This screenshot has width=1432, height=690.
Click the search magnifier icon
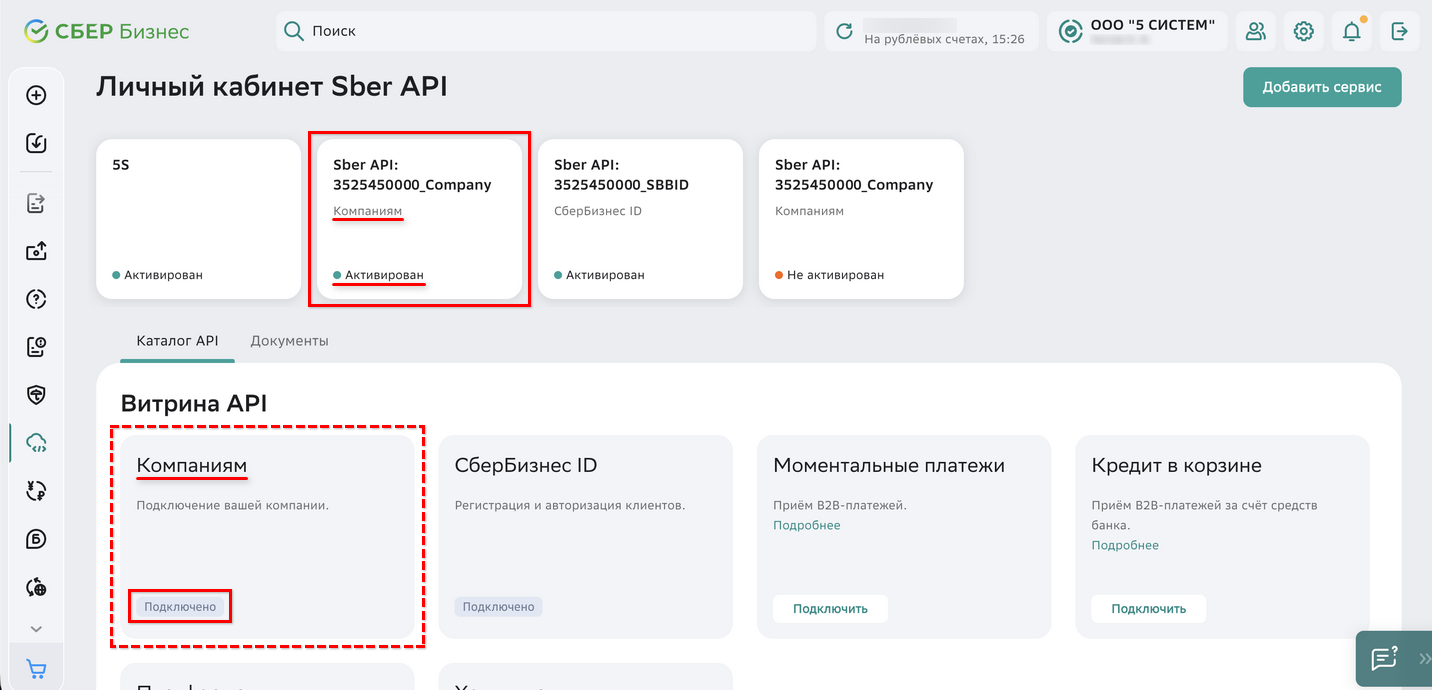coord(294,31)
